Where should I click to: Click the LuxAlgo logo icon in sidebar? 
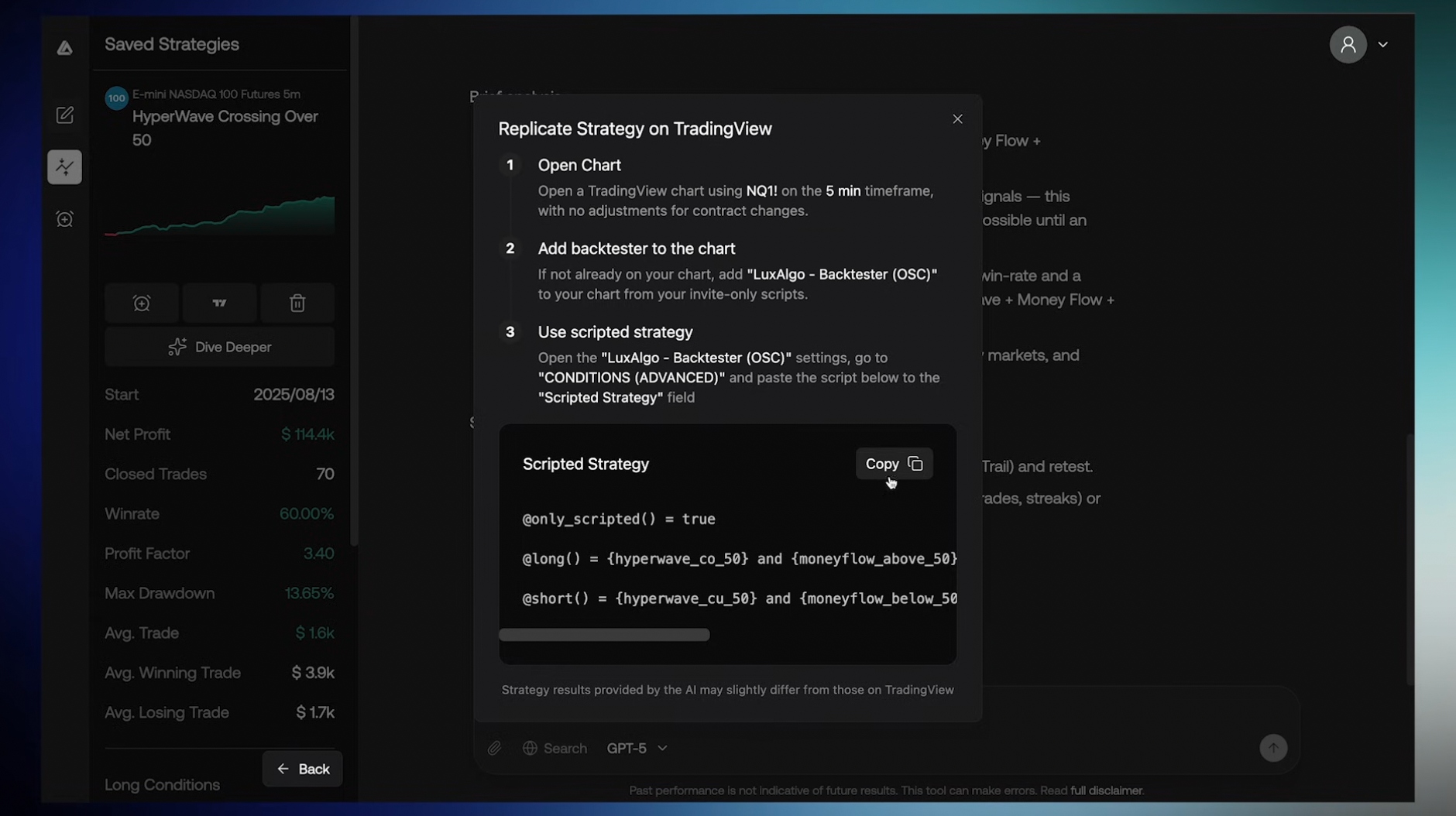pos(65,48)
